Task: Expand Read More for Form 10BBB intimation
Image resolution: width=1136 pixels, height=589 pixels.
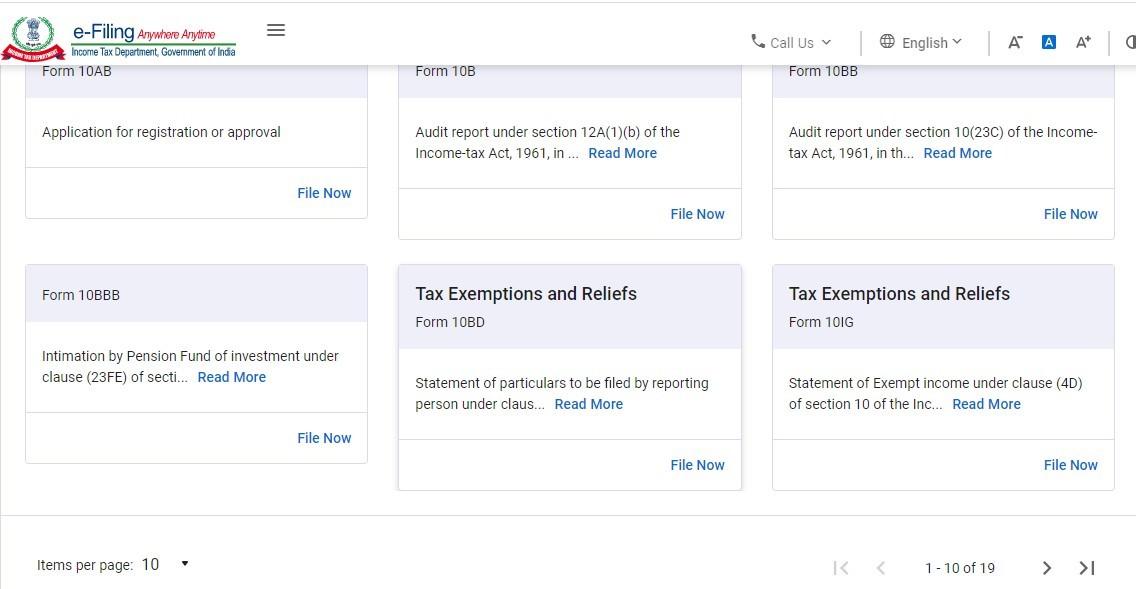Action: (x=231, y=377)
